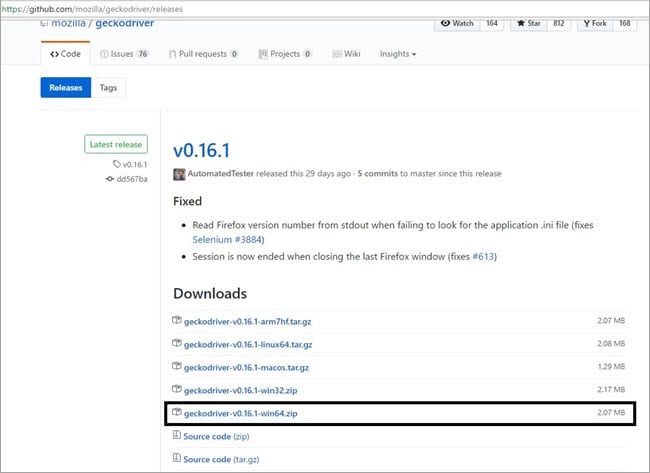Click the Fixed heading
This screenshot has width=650, height=473.
coord(188,201)
